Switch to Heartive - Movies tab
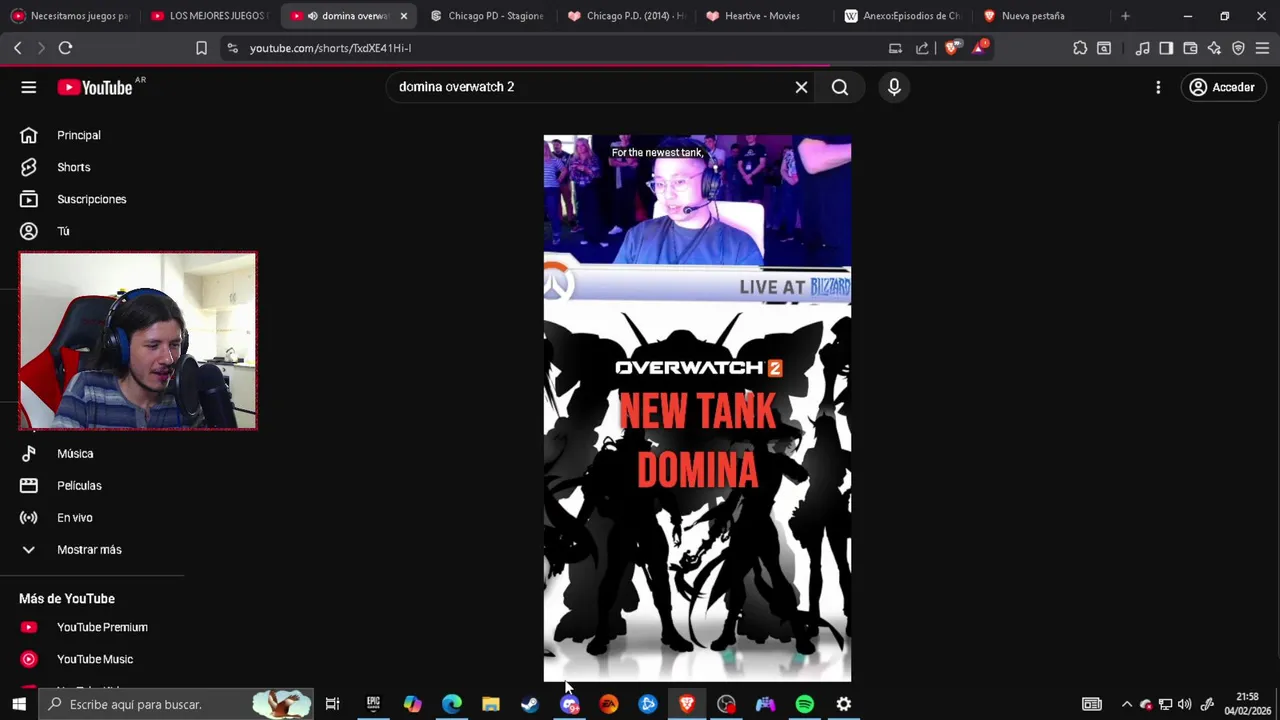Screen dimensions: 1280x720 pyautogui.click(x=765, y=16)
